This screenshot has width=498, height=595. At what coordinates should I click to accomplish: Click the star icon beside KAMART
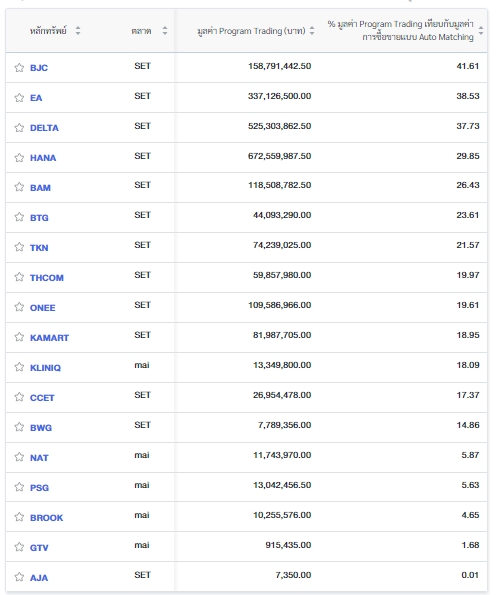point(19,337)
